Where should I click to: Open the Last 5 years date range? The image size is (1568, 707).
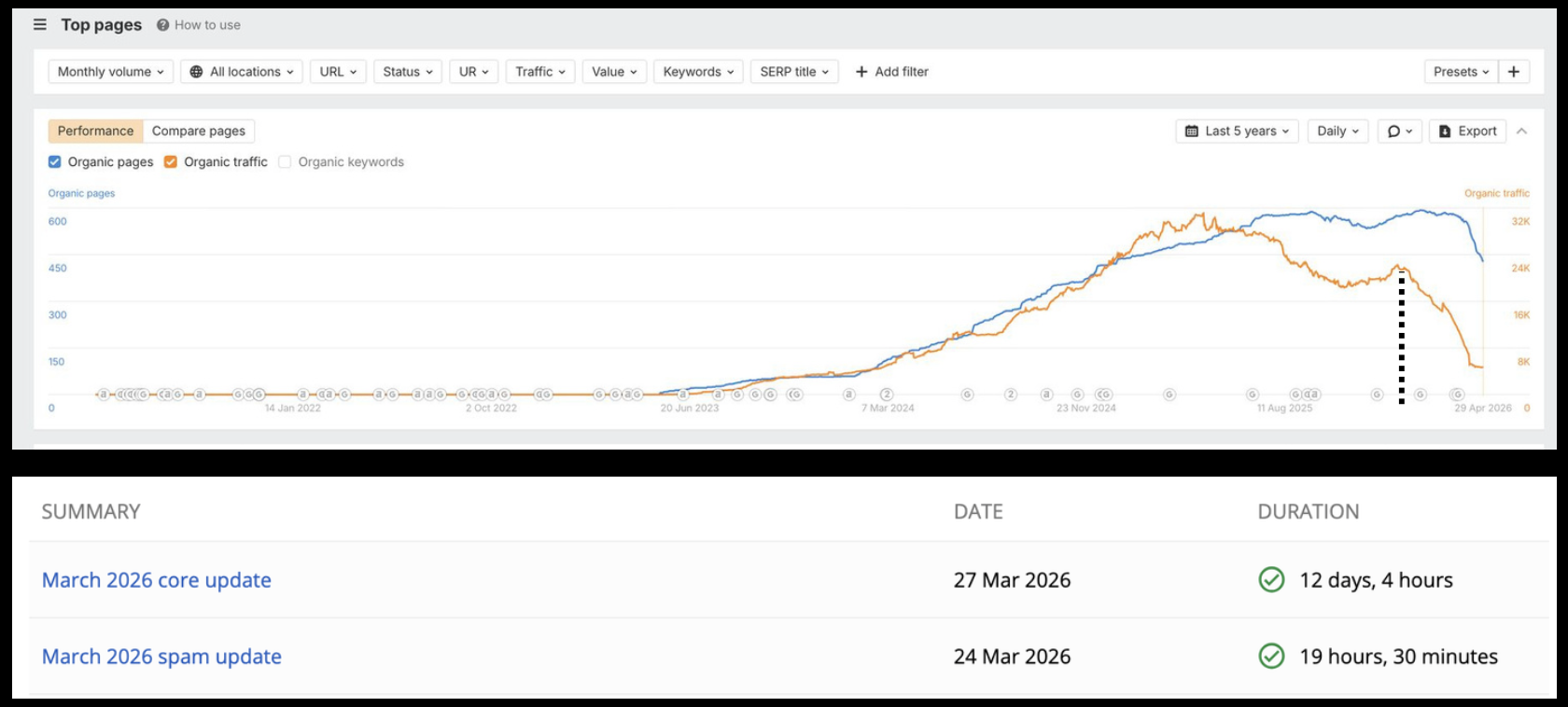1238,132
